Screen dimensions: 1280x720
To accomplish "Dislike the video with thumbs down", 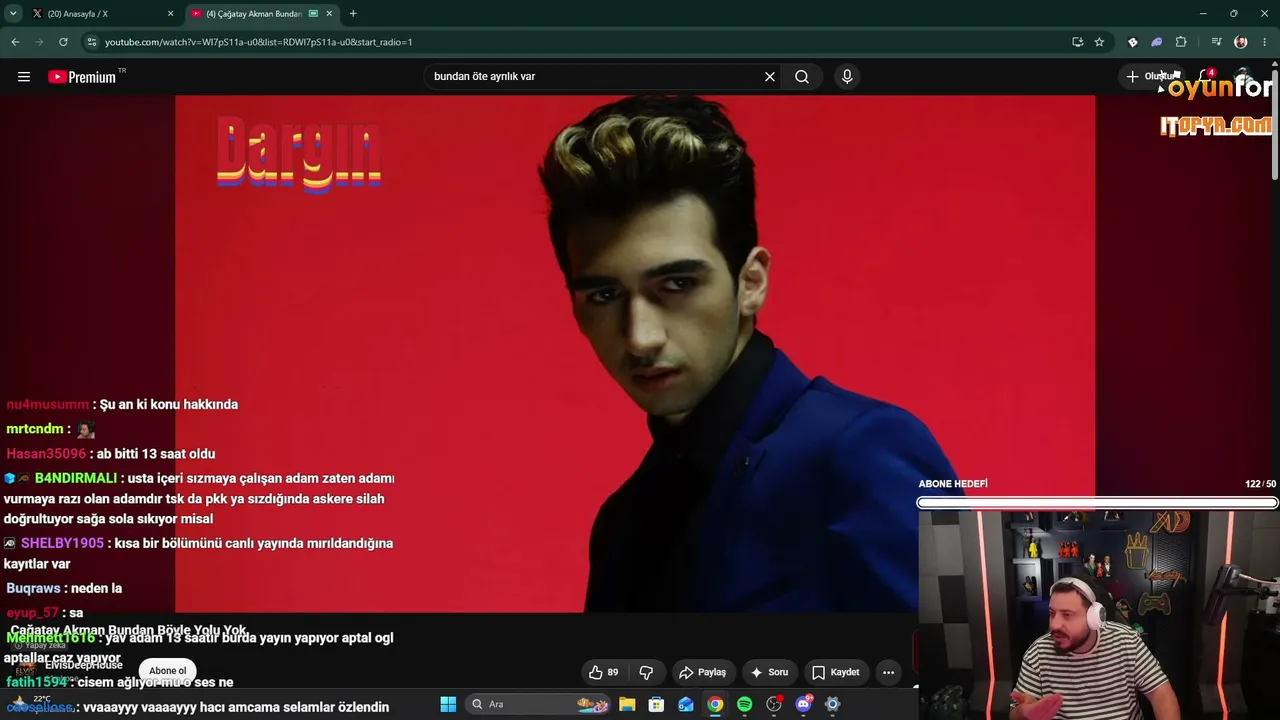I will (646, 672).
